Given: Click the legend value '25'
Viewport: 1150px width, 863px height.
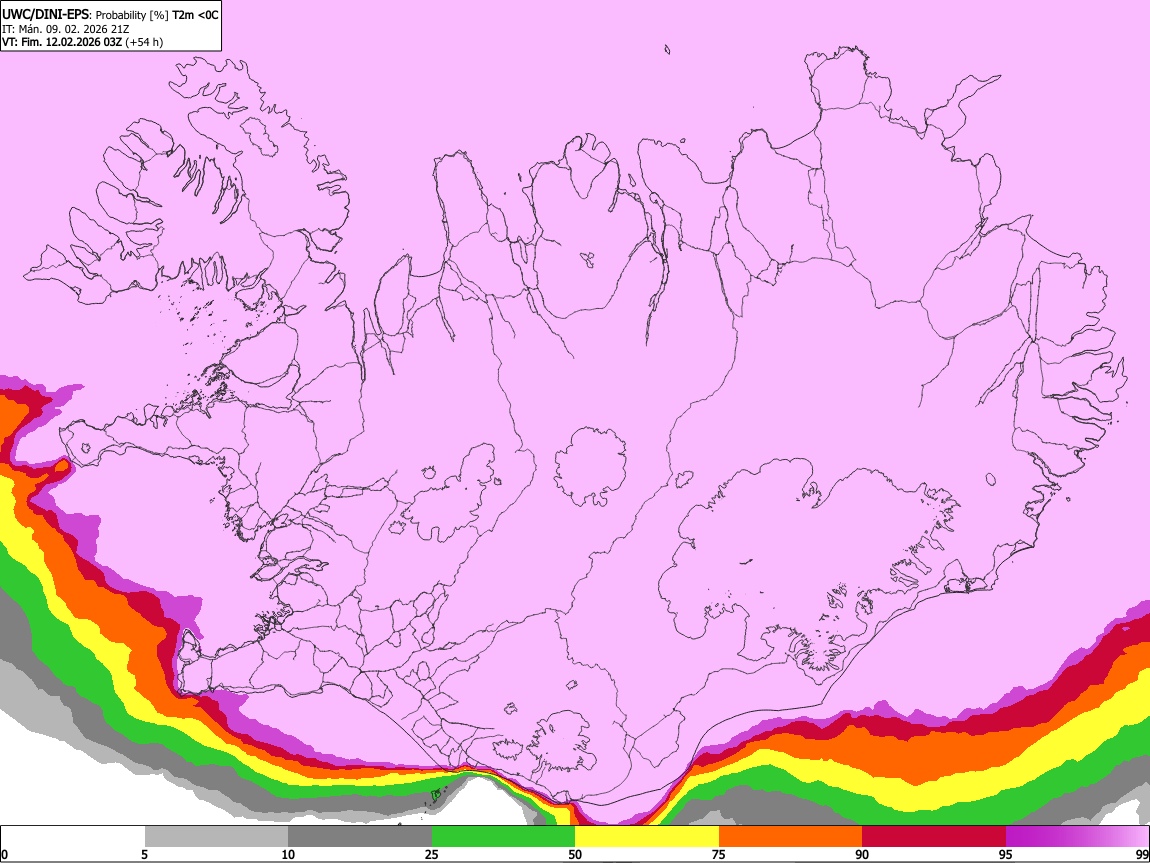Looking at the screenshot, I should click(x=432, y=855).
